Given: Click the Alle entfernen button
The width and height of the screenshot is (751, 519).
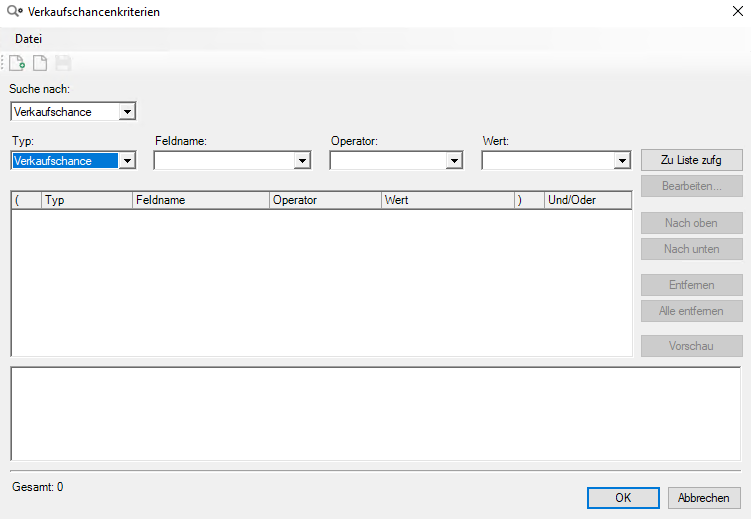Looking at the screenshot, I should coord(692,311).
